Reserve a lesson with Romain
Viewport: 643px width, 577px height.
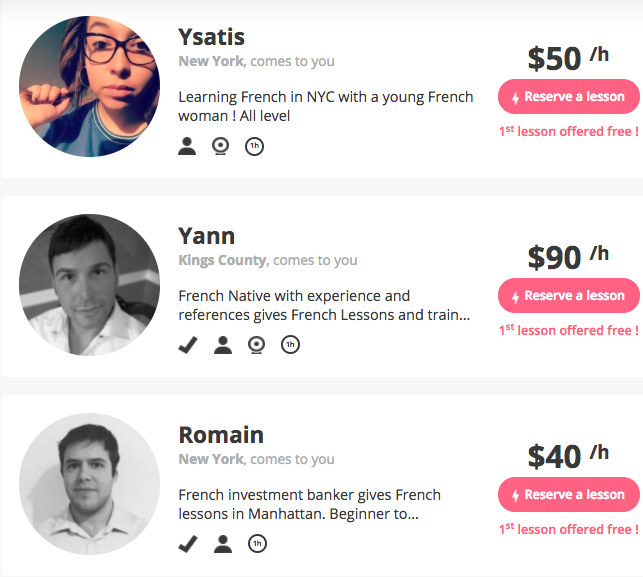point(568,495)
